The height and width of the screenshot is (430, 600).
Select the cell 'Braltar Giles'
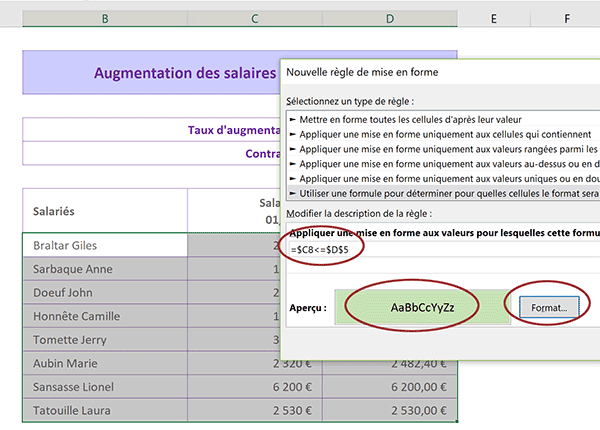(105, 245)
